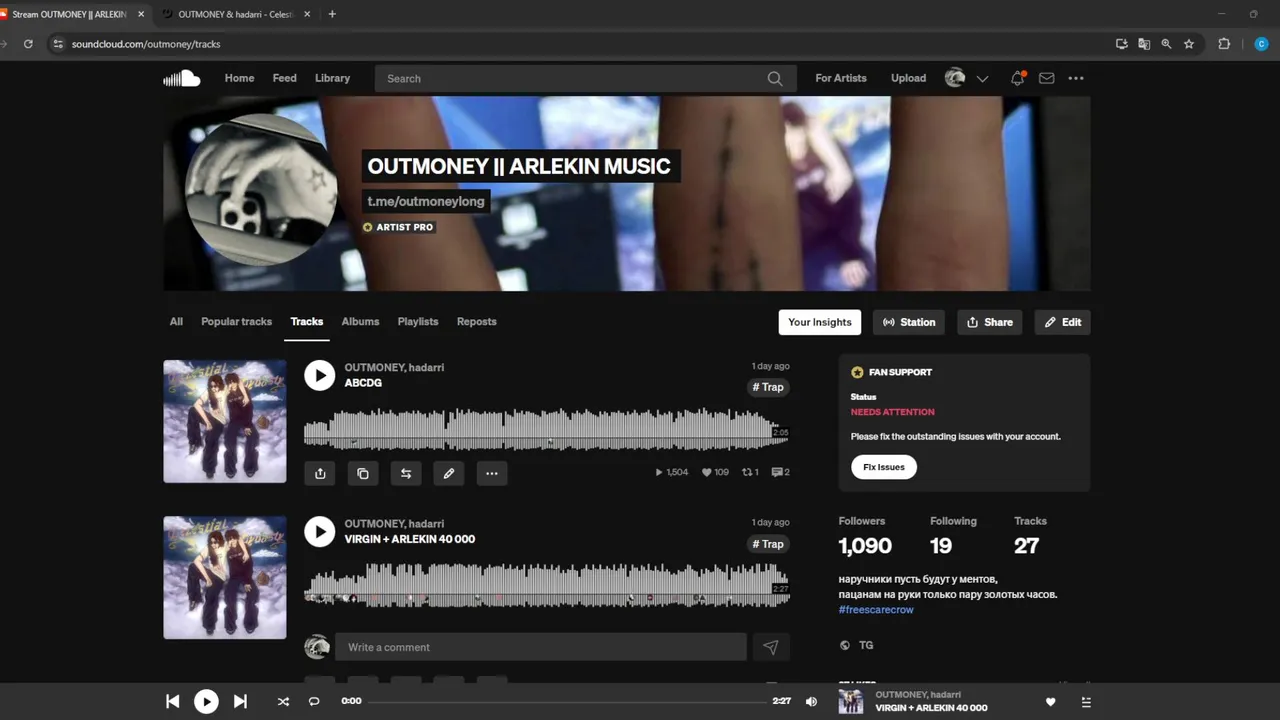Screen dimensions: 1280x720
Task: Click the search magnifier icon
Action: (775, 78)
